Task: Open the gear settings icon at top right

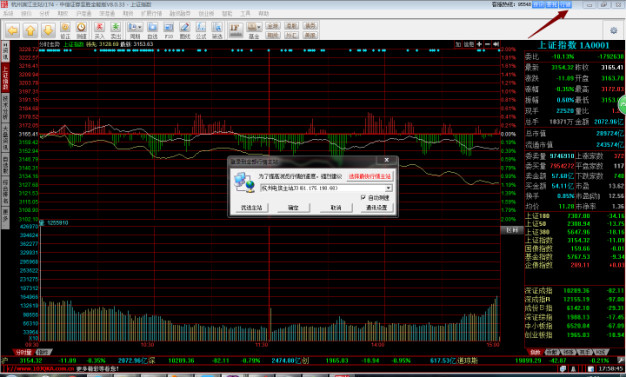Action: point(614,30)
